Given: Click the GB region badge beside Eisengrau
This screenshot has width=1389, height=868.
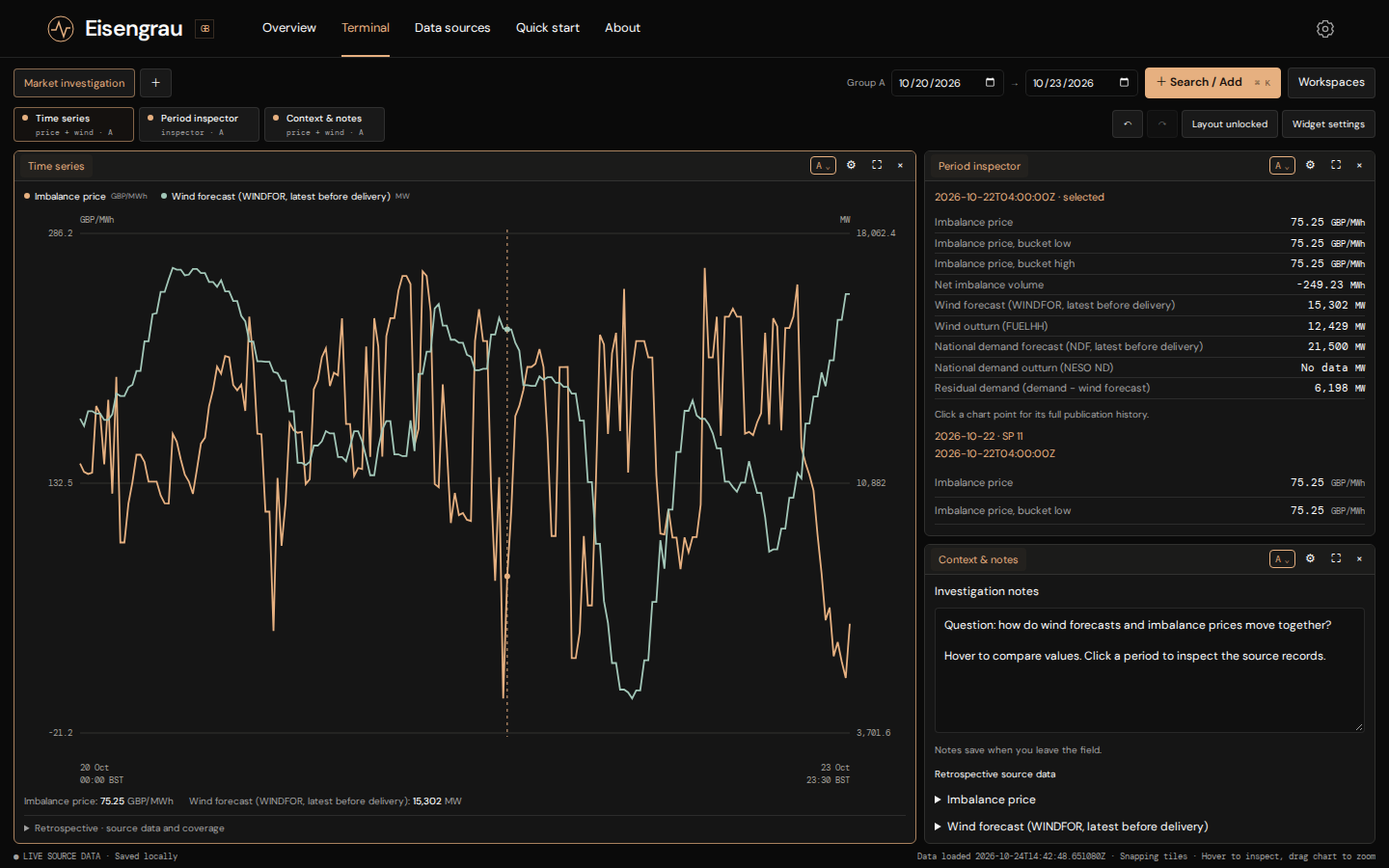Looking at the screenshot, I should click(x=204, y=29).
